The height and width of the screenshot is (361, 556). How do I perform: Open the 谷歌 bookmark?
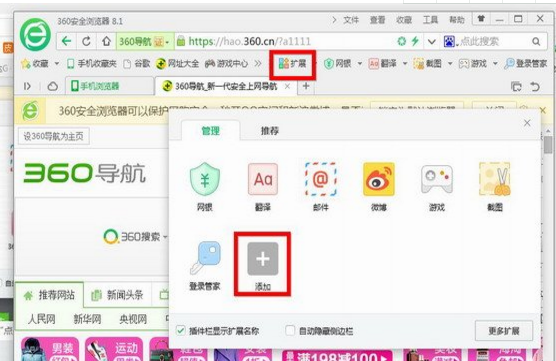tap(137, 64)
